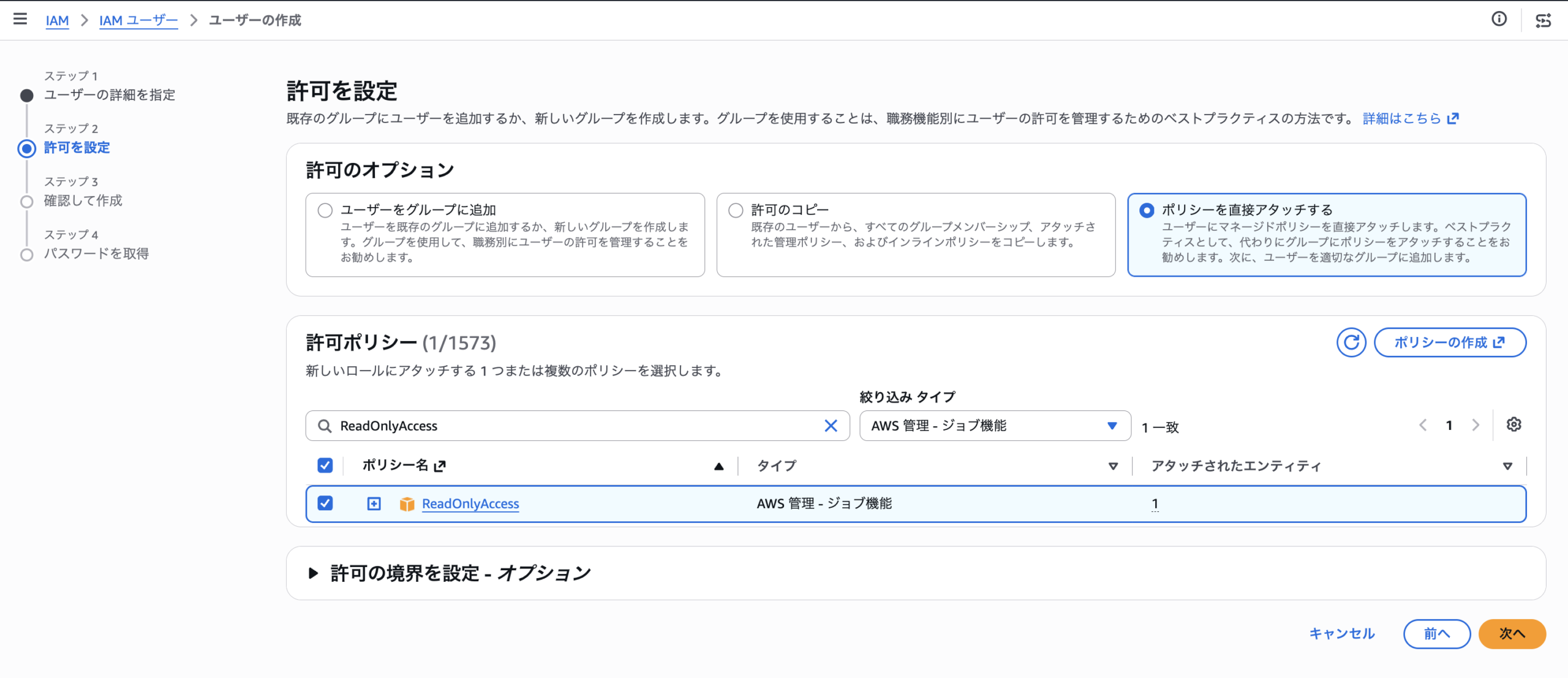
Task: Refresh the permission policies list
Action: pyautogui.click(x=1351, y=342)
